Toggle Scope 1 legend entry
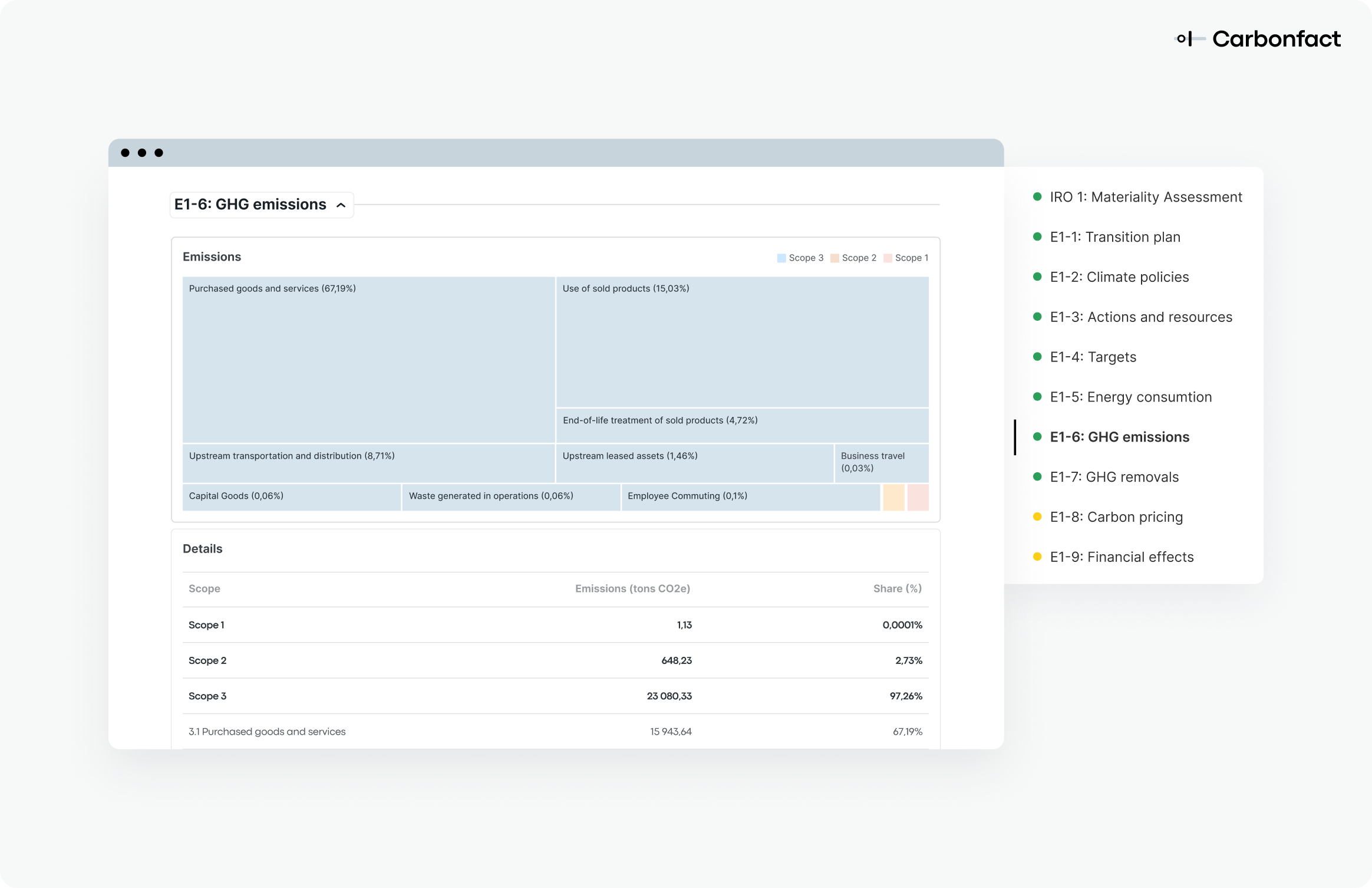Screen dimensions: 1372x888 (906, 258)
